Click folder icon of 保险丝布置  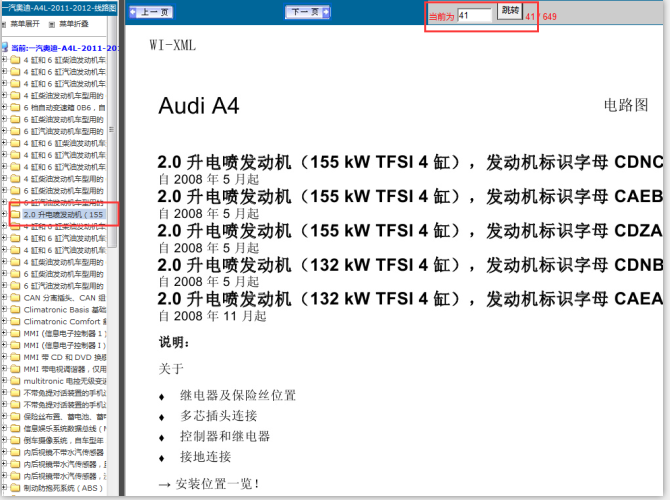click(x=15, y=417)
